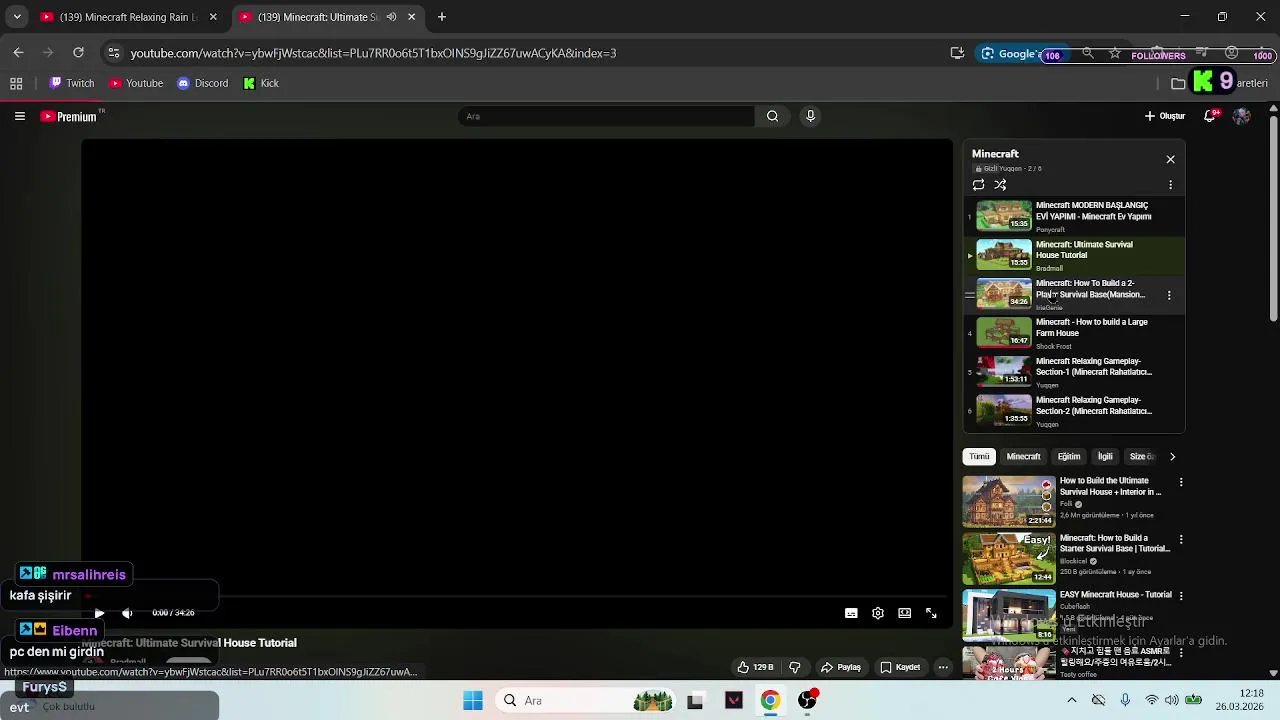1280x720 pixels.
Task: Go back in Chrome
Action: coord(18,53)
